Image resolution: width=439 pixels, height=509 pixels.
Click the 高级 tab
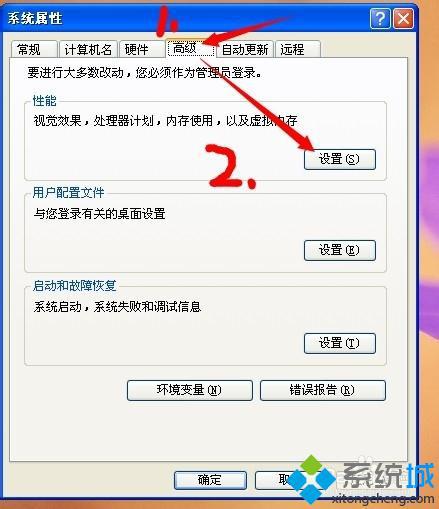[x=190, y=48]
